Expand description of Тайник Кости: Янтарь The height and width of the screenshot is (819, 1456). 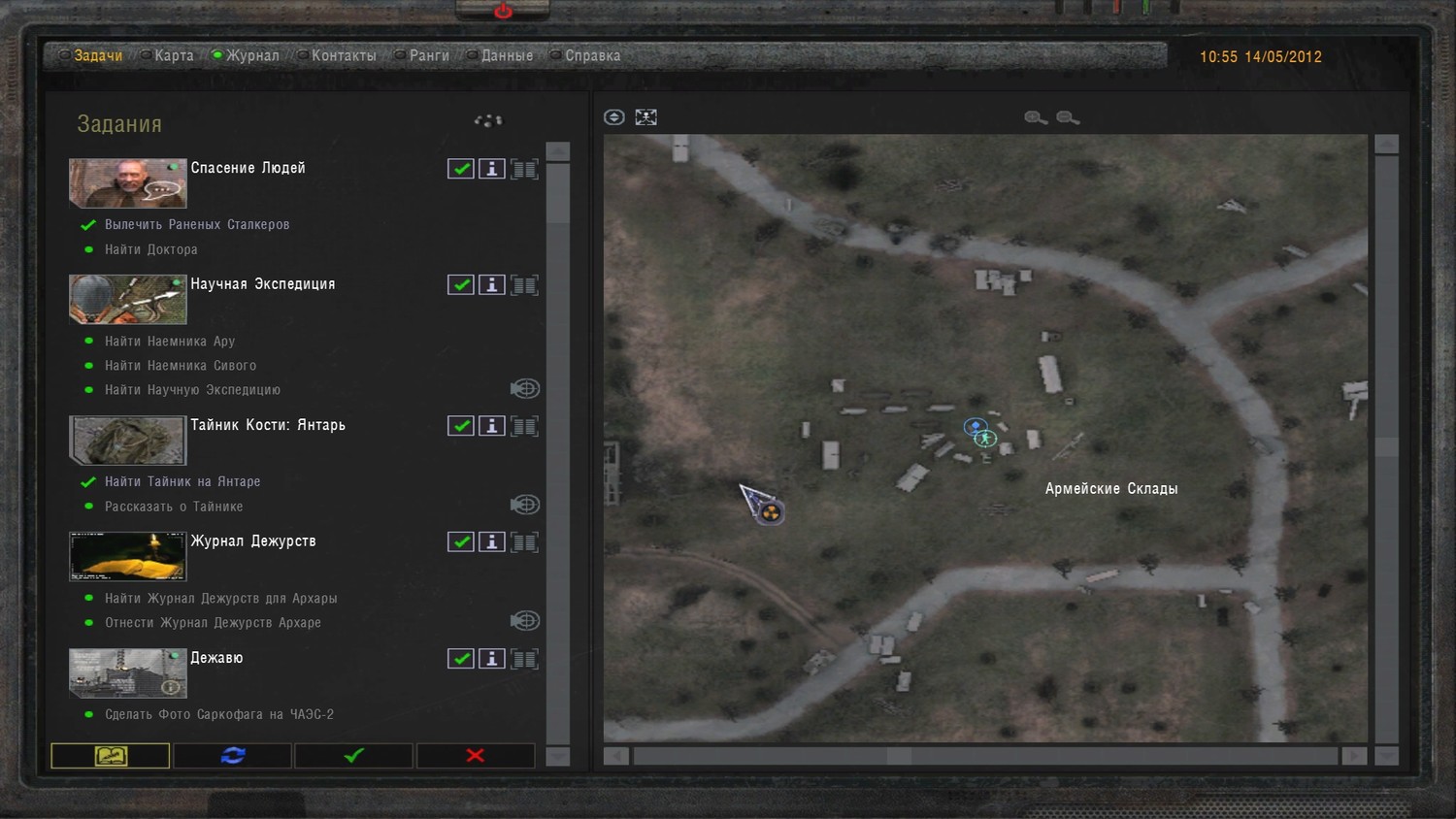pyautogui.click(x=524, y=426)
